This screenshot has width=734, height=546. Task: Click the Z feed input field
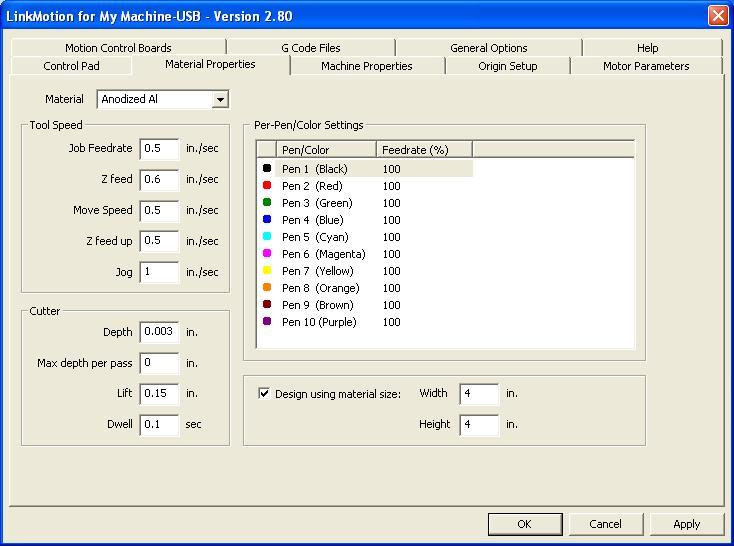point(159,179)
